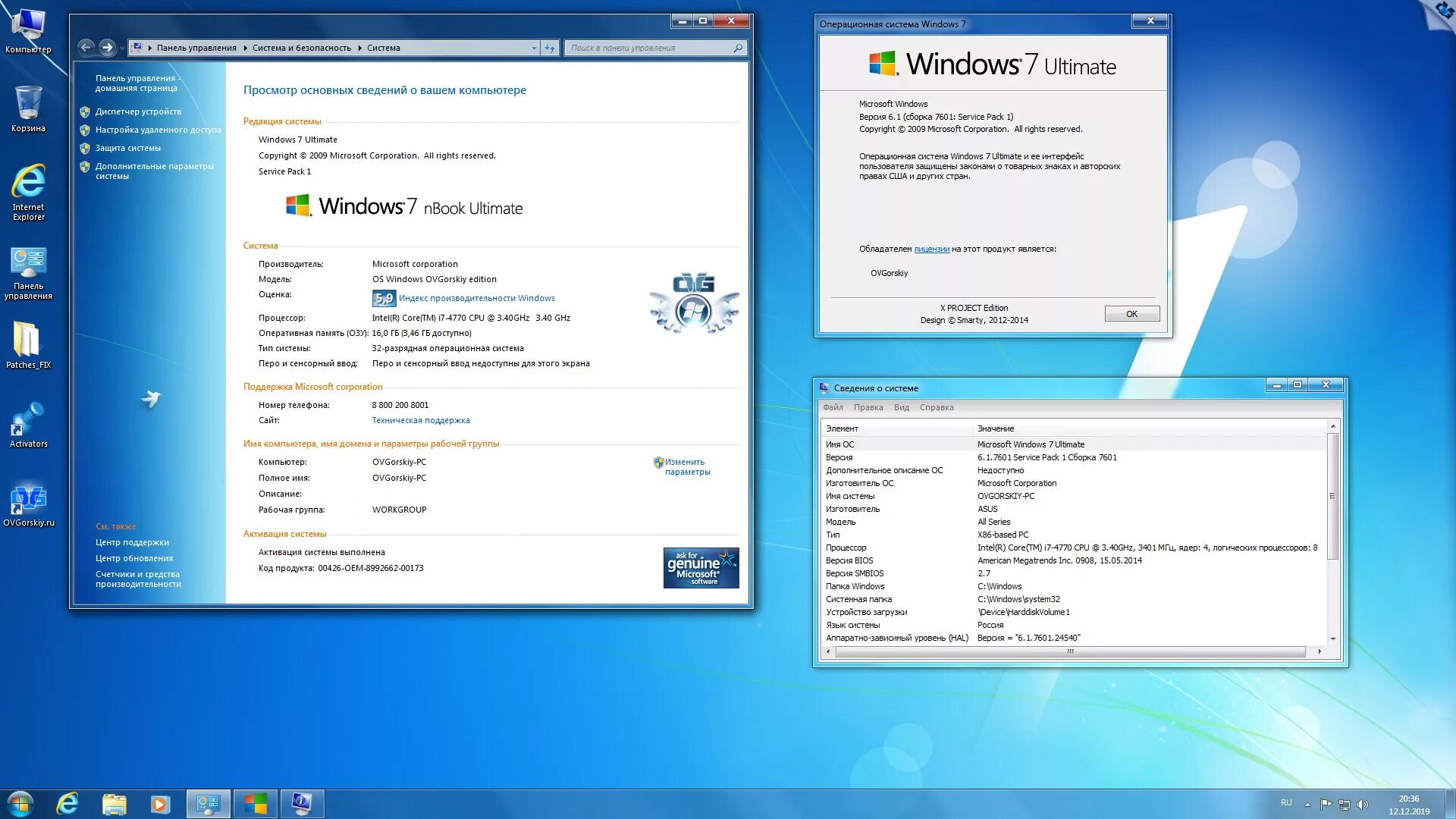Click scroll-right arrow in Сведения о системе
This screenshot has width=1456, height=819.
[x=1319, y=651]
